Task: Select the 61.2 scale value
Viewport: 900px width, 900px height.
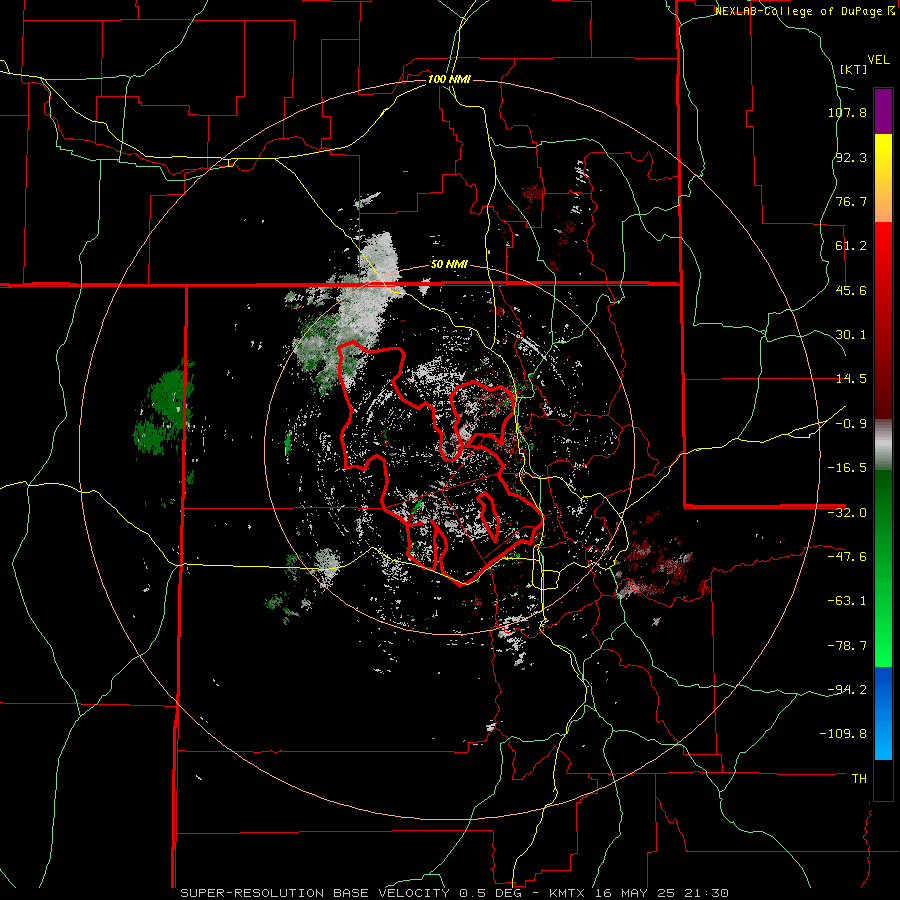Action: [851, 246]
